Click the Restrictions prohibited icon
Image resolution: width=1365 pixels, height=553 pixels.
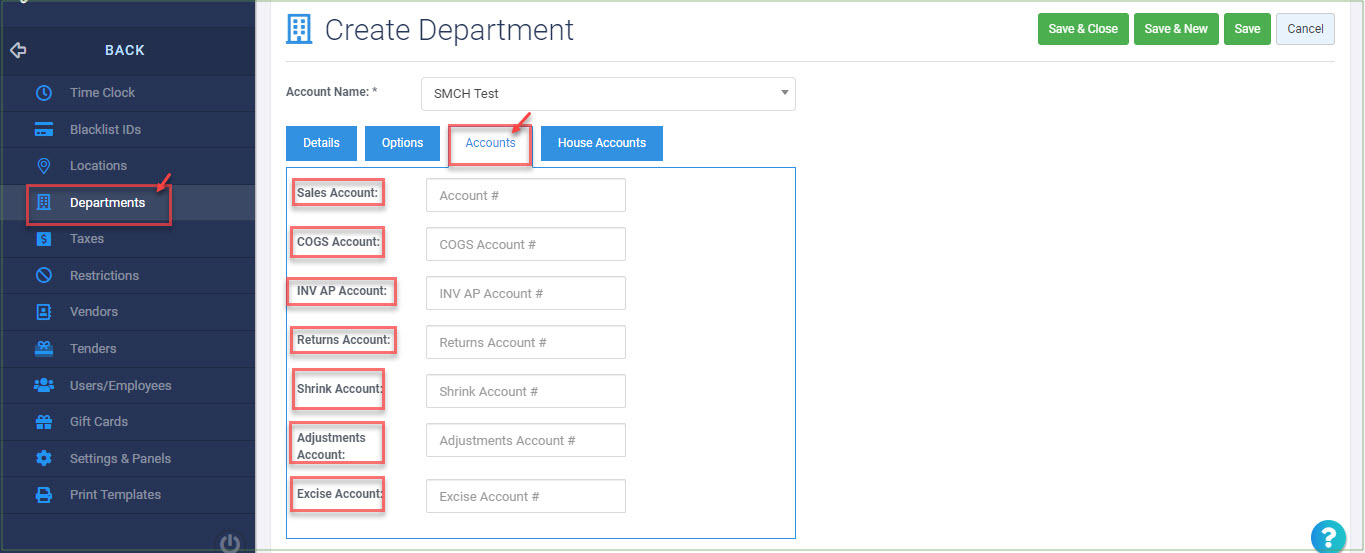click(x=44, y=275)
